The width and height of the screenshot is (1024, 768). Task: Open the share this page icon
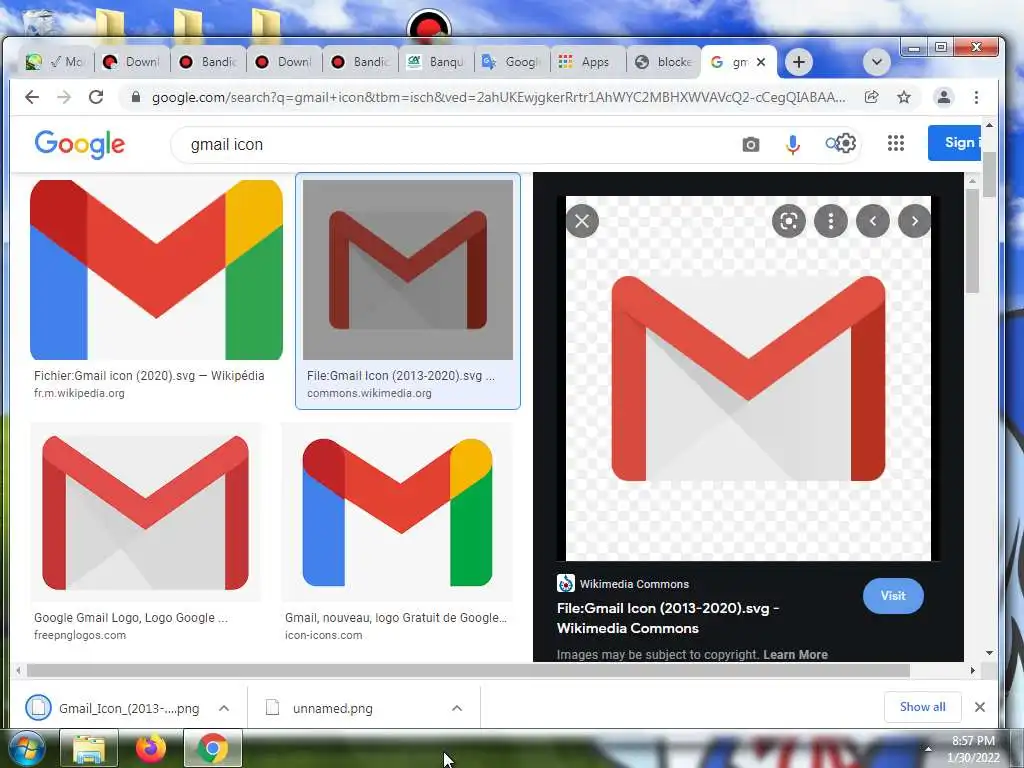871,97
